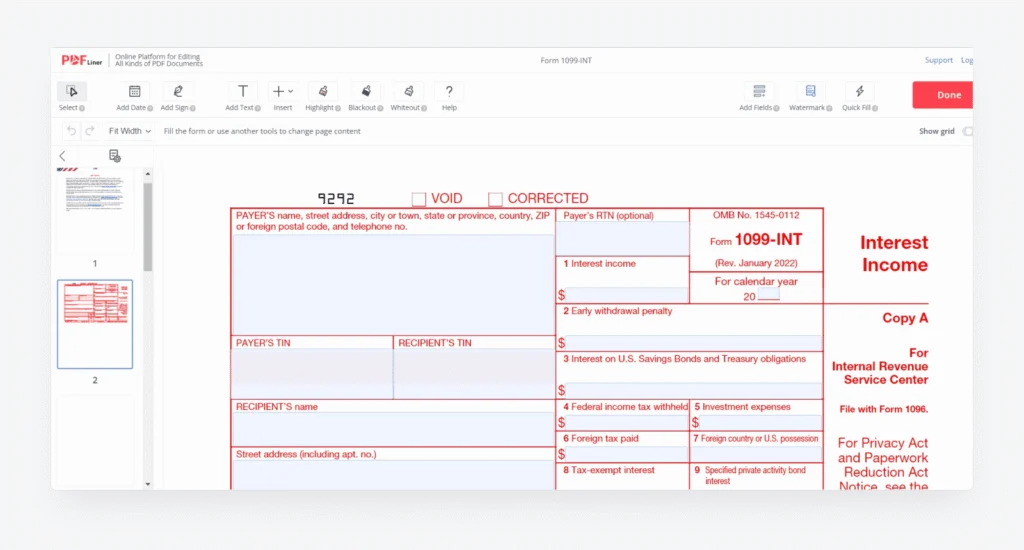Click the Select tool info dot
The height and width of the screenshot is (550, 1024).
(x=82, y=108)
